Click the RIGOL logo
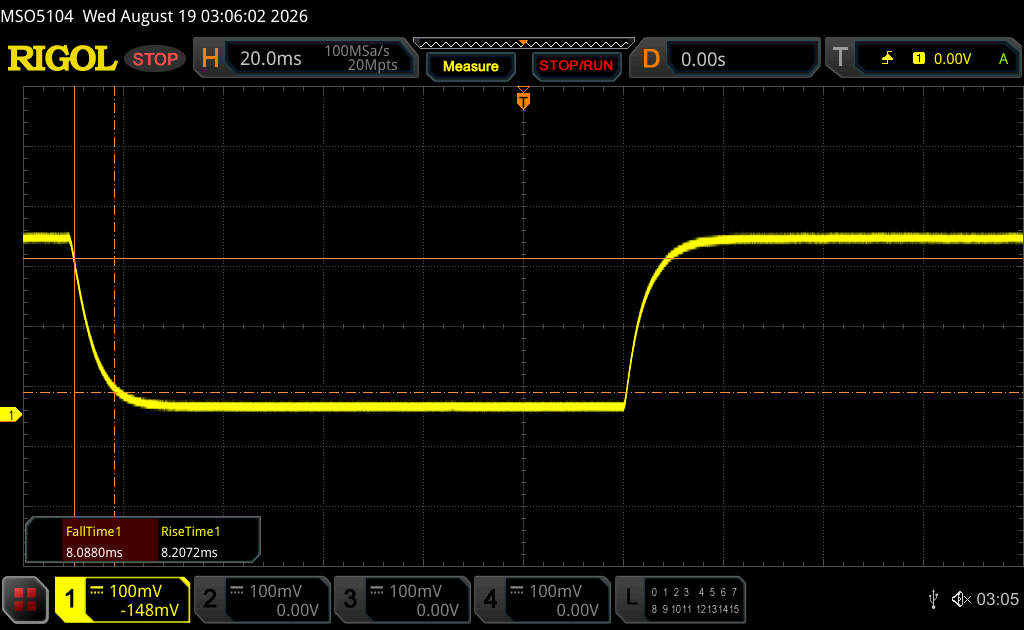The width and height of the screenshot is (1024, 630). coord(62,59)
